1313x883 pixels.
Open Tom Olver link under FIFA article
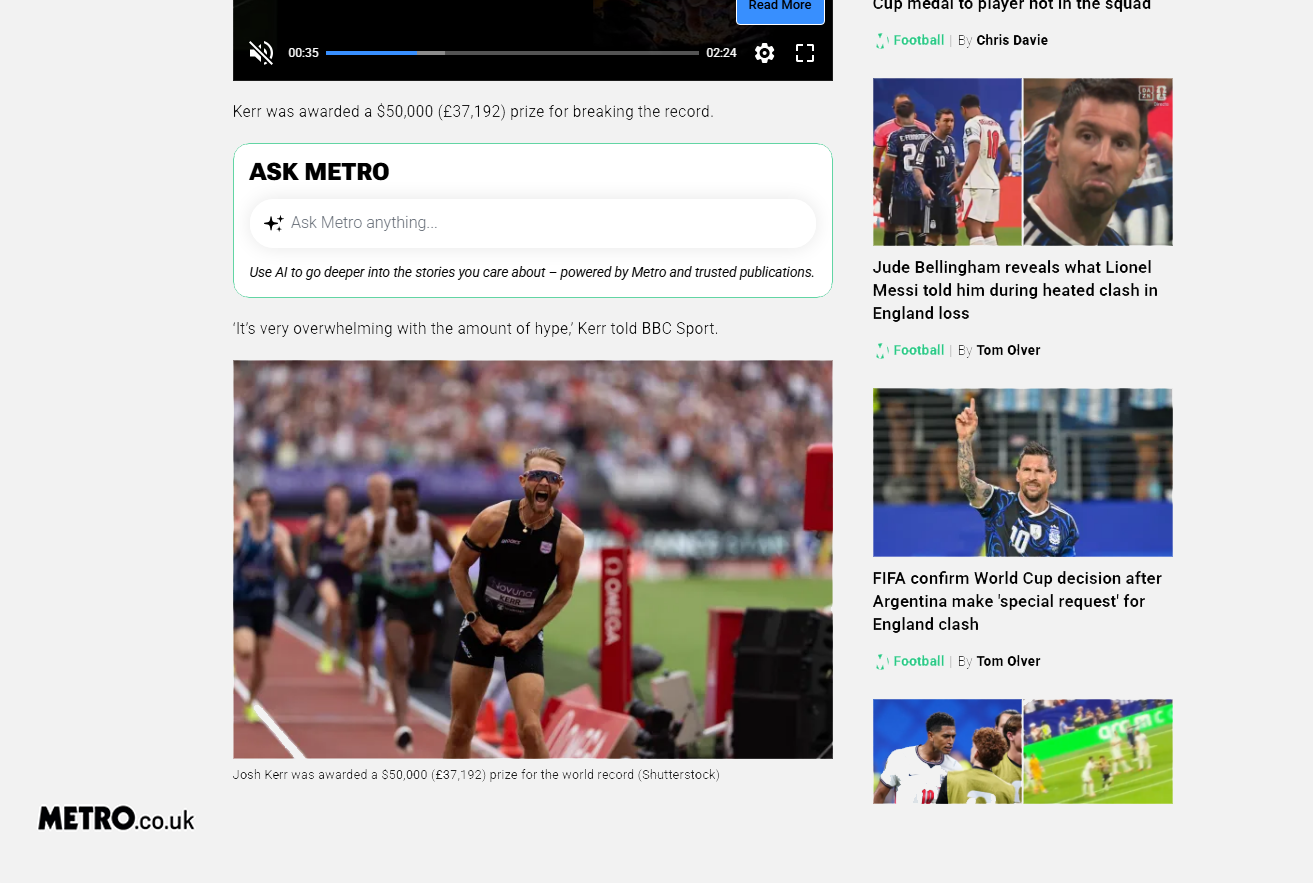(1008, 661)
